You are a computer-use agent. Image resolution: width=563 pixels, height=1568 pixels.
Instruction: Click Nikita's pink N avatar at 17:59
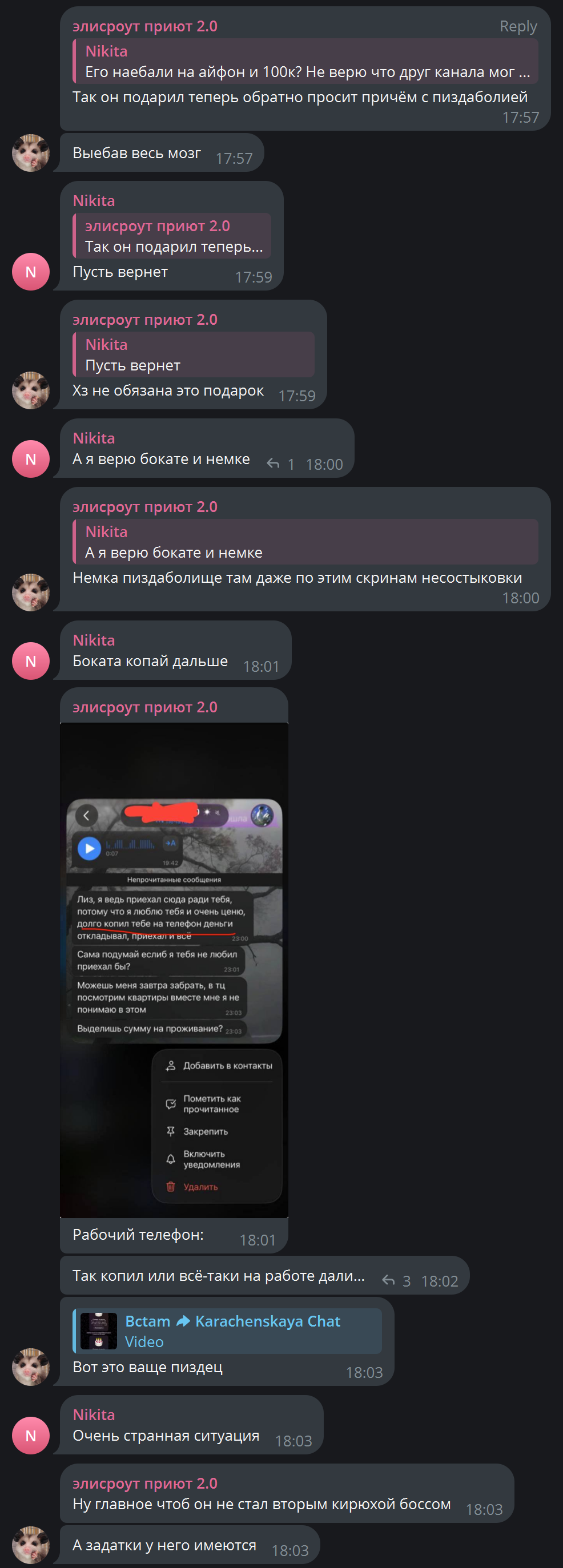[x=30, y=272]
